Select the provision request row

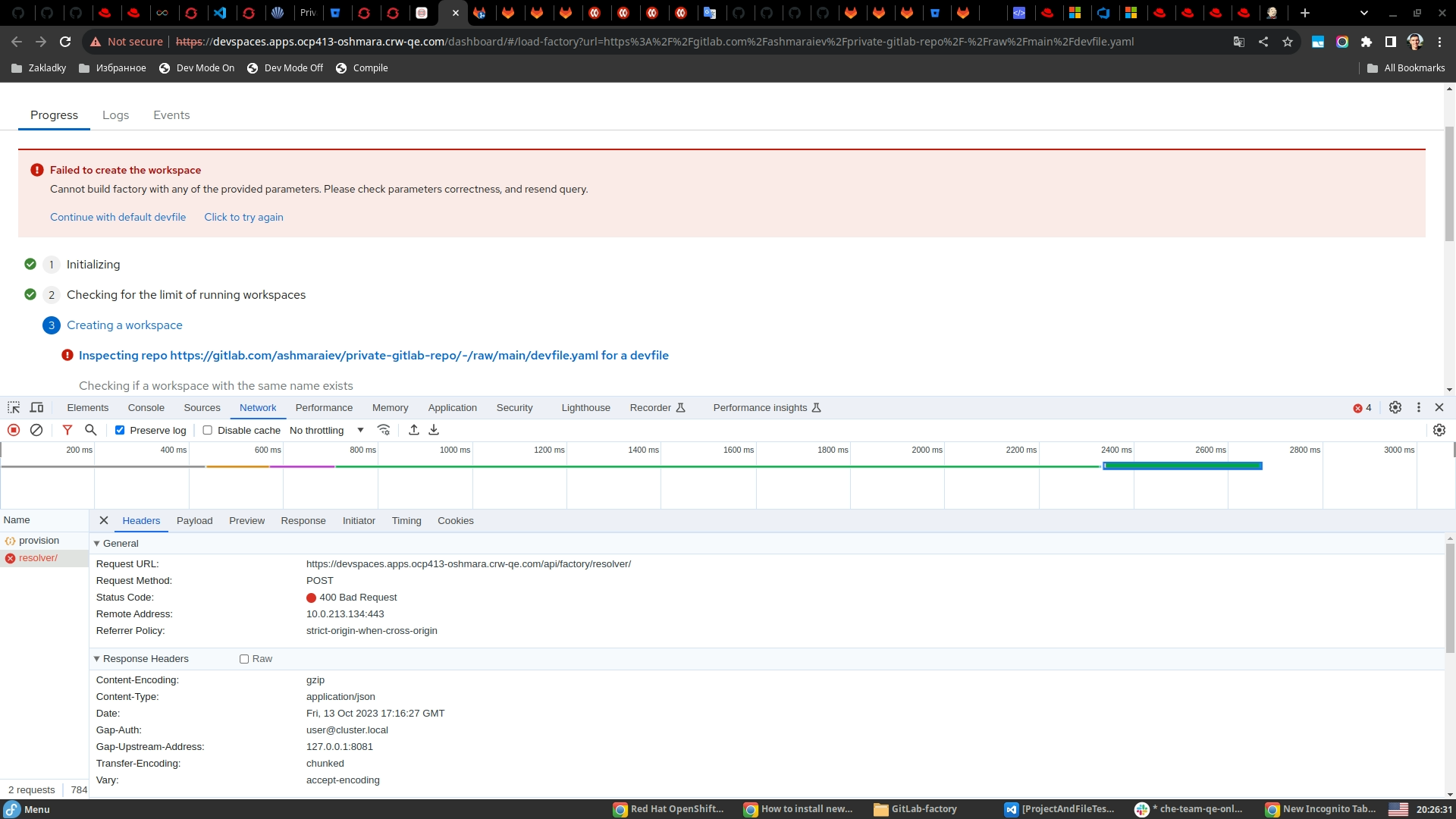[39, 541]
